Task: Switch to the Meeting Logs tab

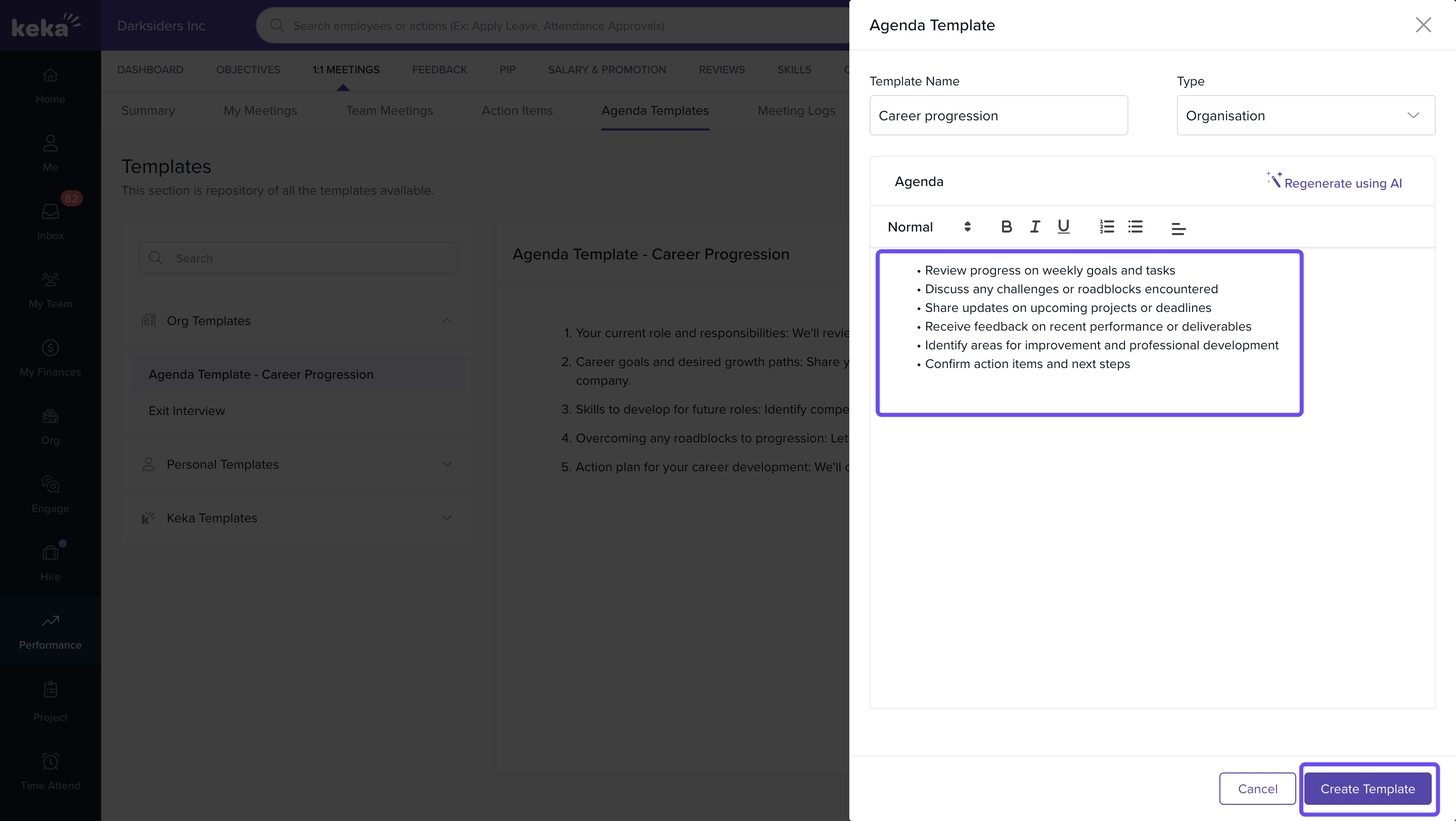Action: tap(796, 111)
